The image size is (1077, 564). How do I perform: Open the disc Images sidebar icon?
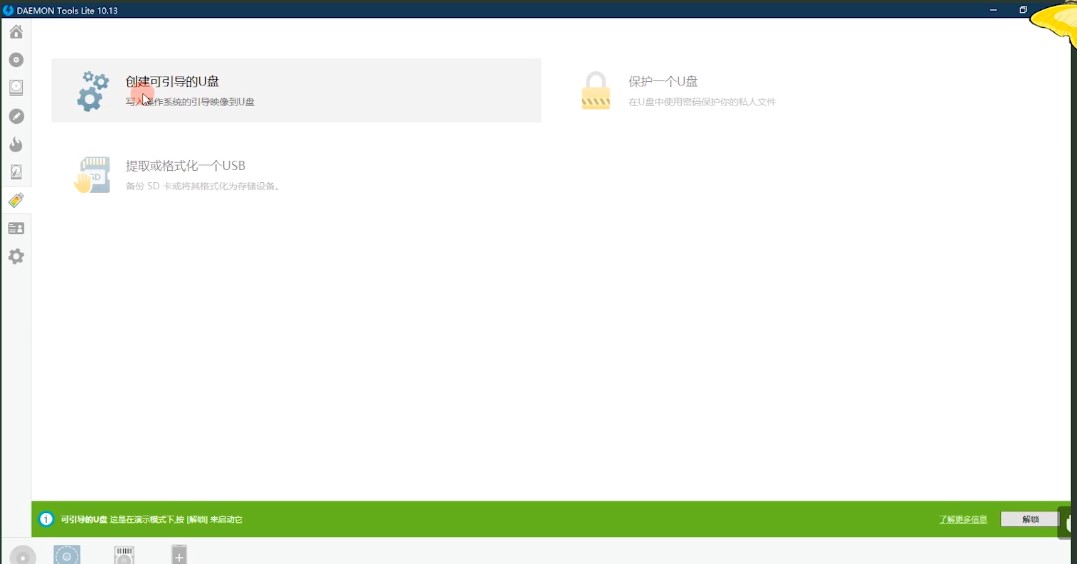point(16,60)
